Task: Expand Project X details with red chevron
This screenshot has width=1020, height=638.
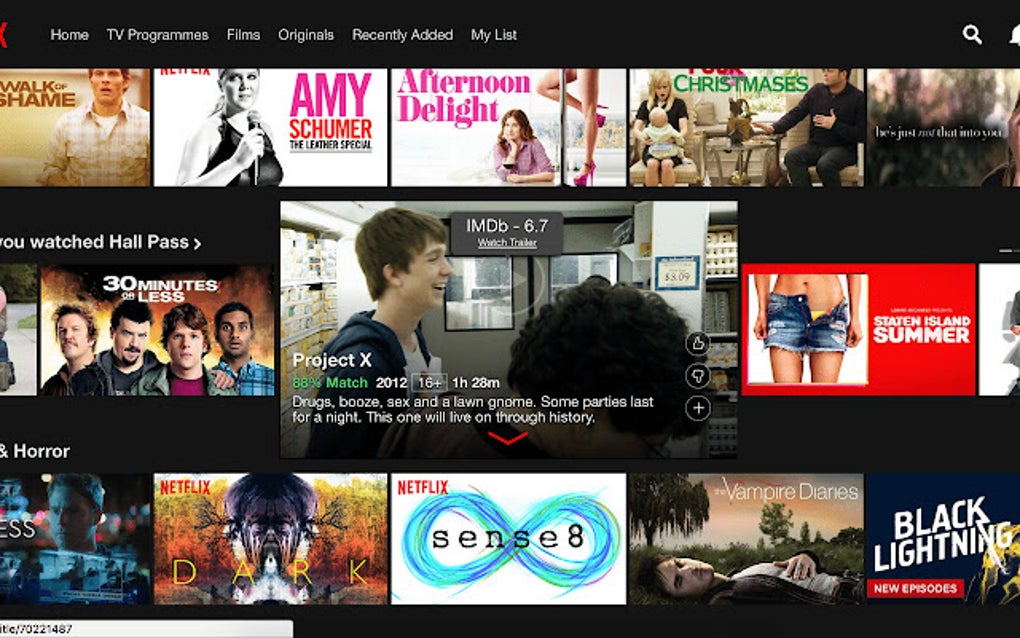Action: 507,439
